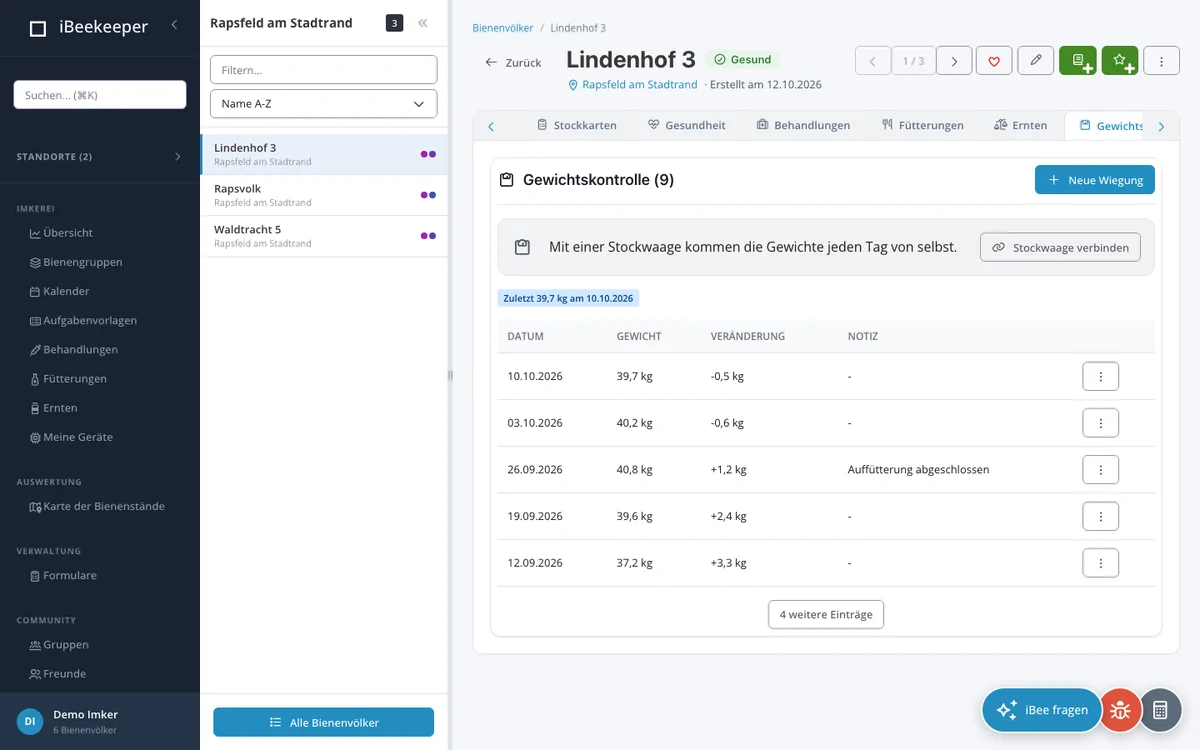
Task: Open the Rapsfeld am Stadtrand location link
Action: click(633, 85)
